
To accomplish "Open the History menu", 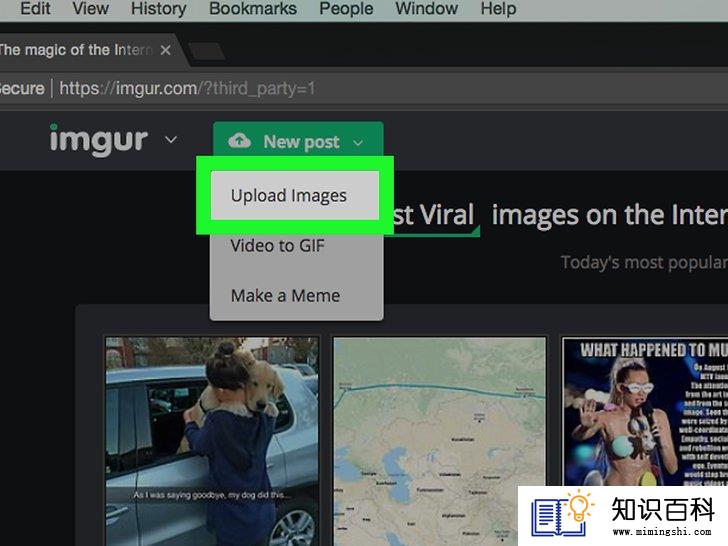I will coord(158,8).
